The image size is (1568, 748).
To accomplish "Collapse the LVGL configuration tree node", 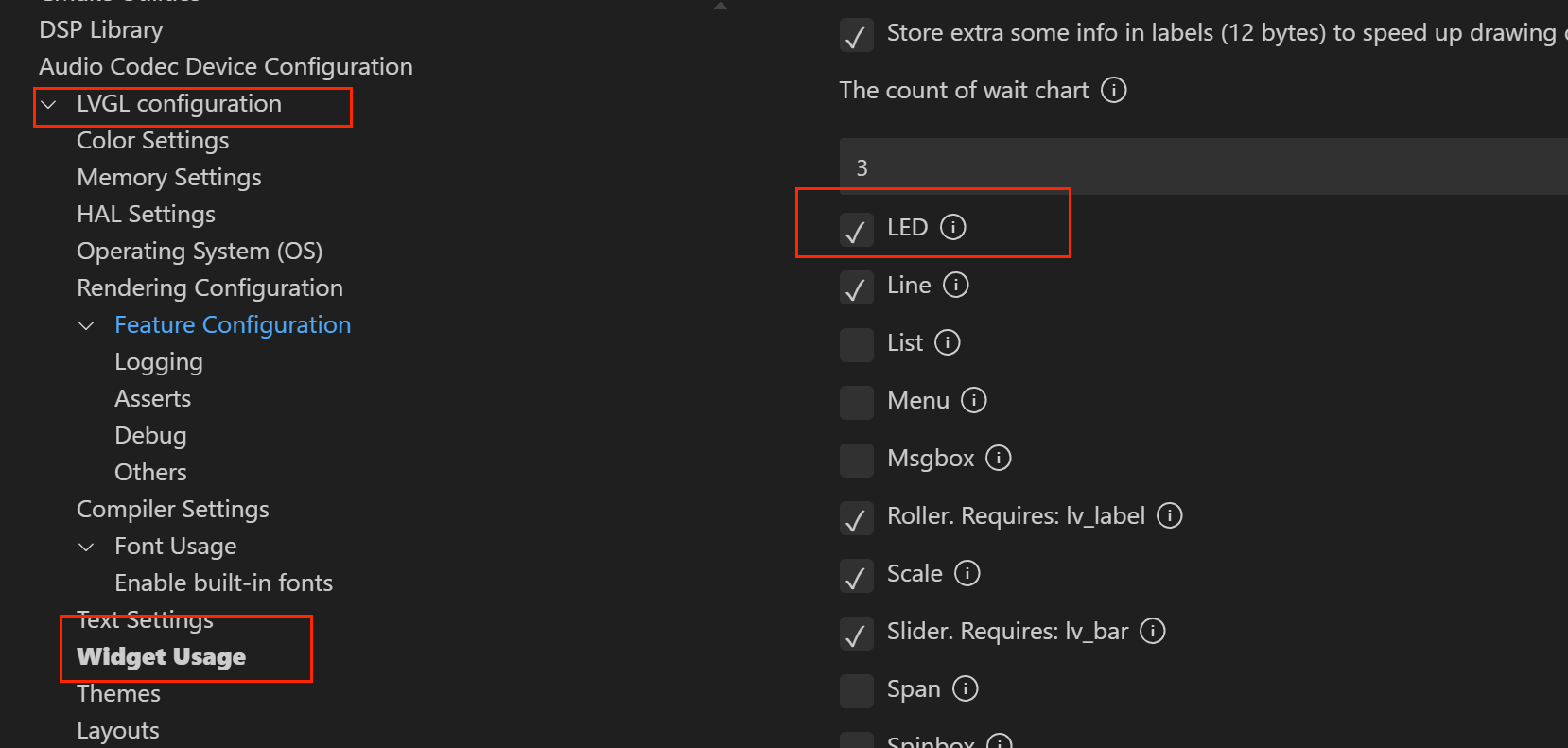I will point(49,104).
